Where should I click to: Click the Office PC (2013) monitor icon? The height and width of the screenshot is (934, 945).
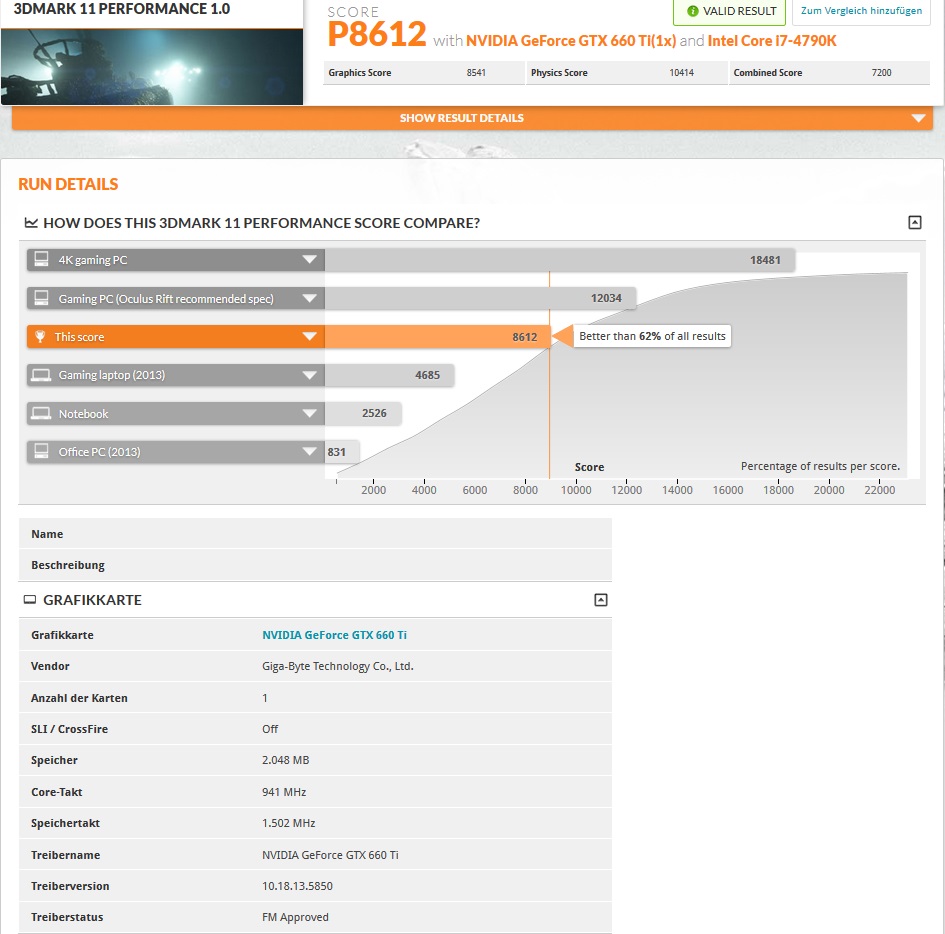click(41, 451)
